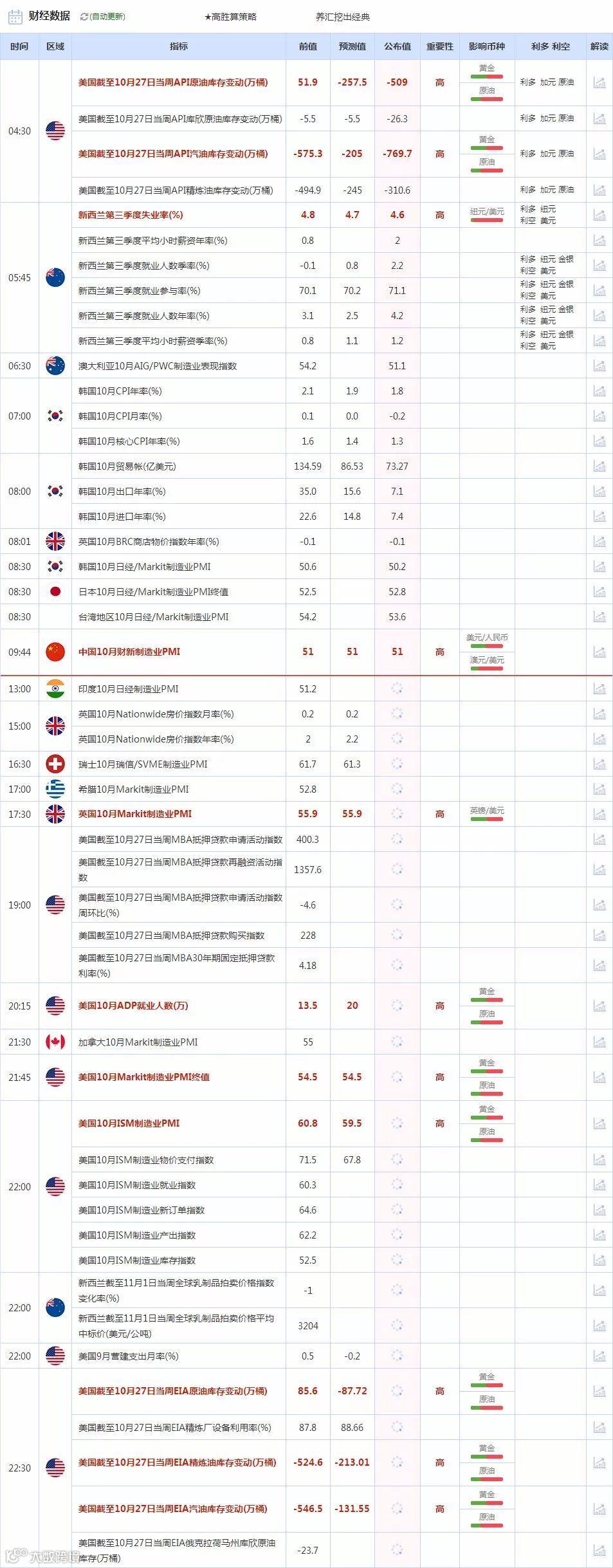This screenshot has height=1568, width=613.
Task: Click 台湾地区10月日经/Markit制造业PMI indicator text
Action: [x=154, y=616]
